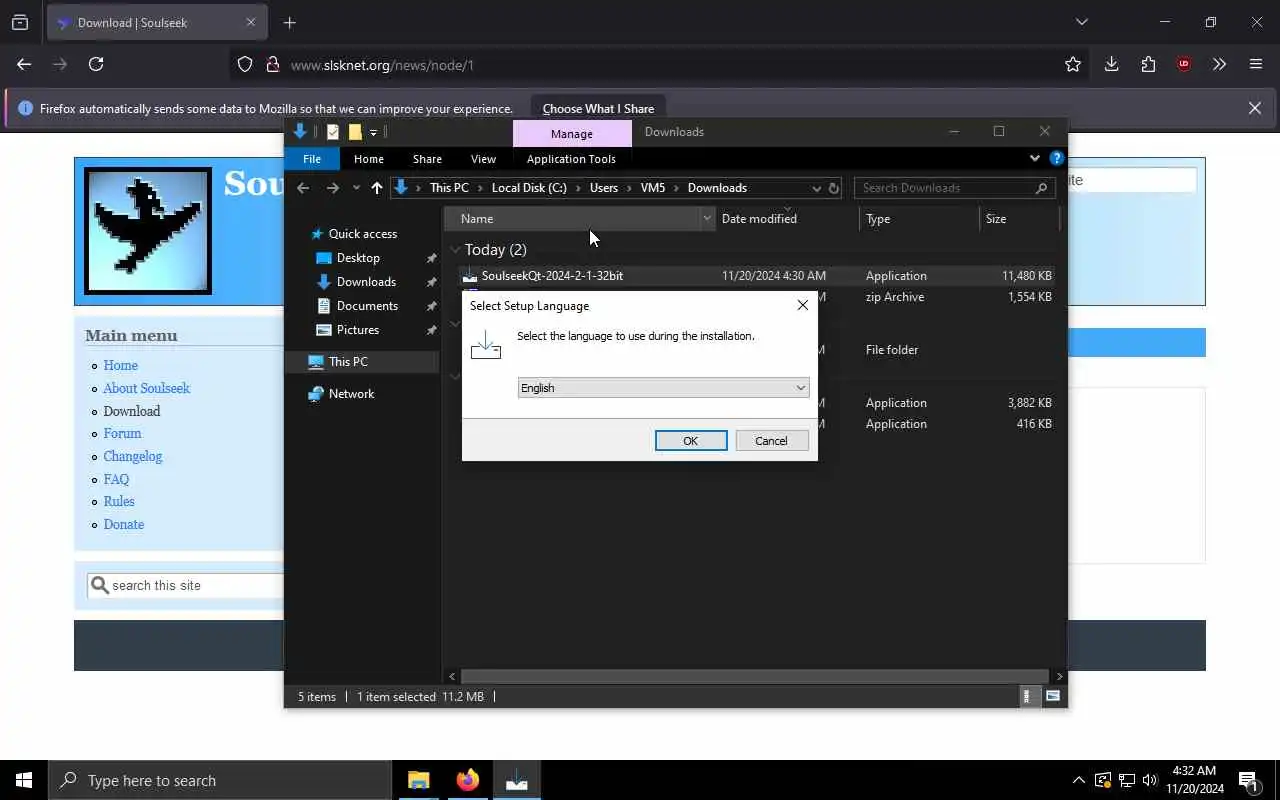
Task: Open uBlock Origin extension icon
Action: (x=1184, y=64)
